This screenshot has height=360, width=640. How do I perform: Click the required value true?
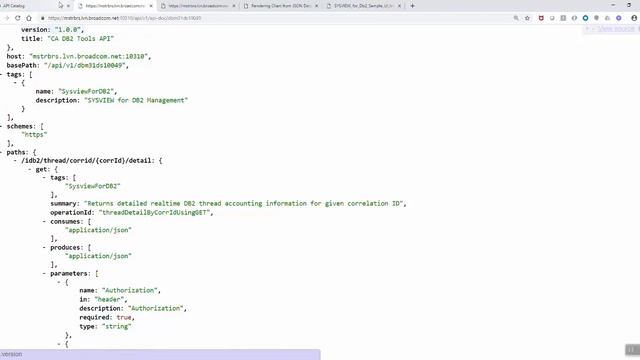click(x=124, y=318)
